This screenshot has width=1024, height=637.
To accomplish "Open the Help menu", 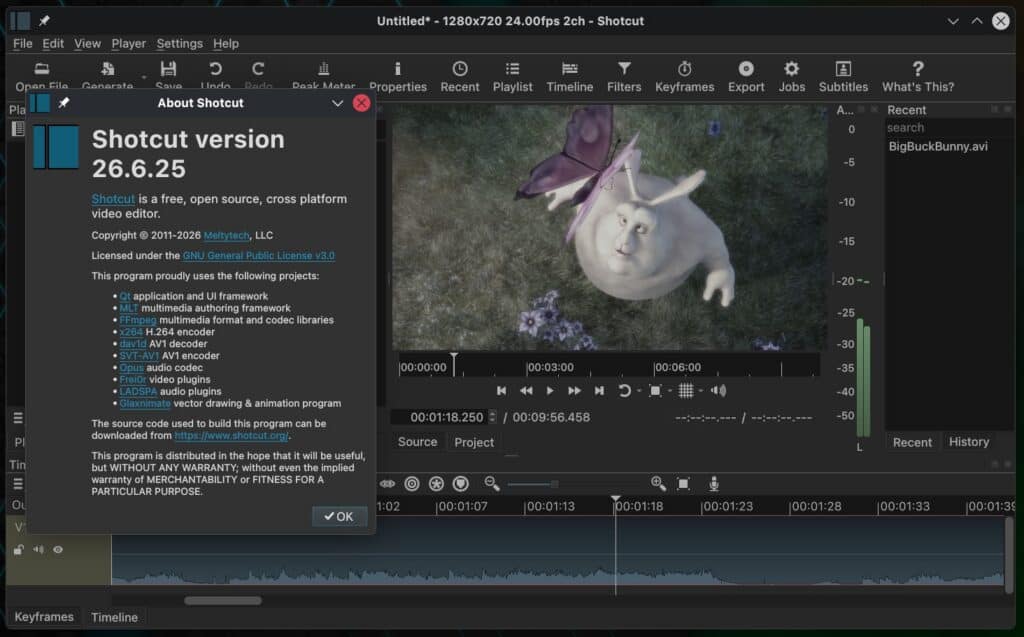I will coord(226,43).
